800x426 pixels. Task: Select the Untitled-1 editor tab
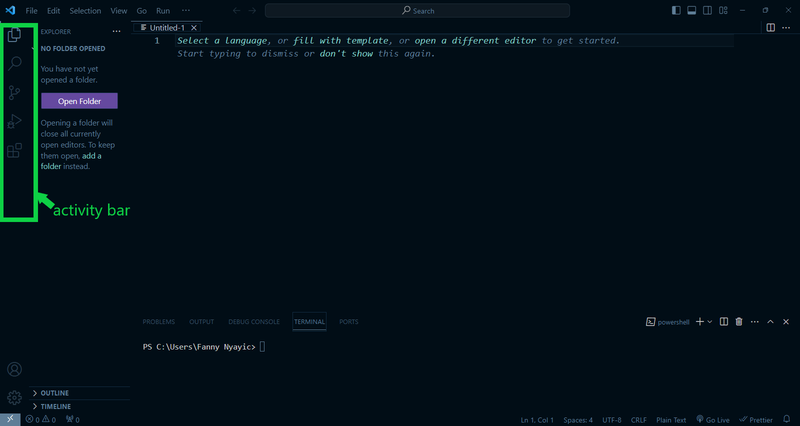coord(166,28)
